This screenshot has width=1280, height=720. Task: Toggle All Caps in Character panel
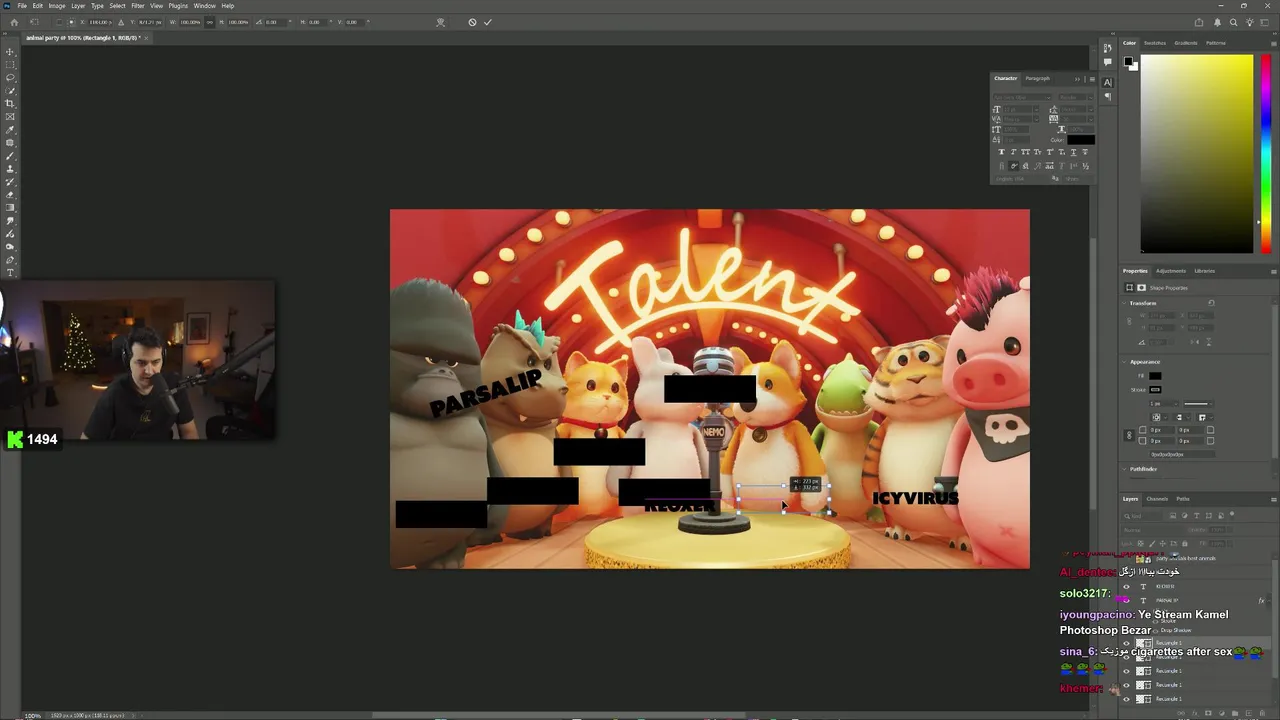1025,152
